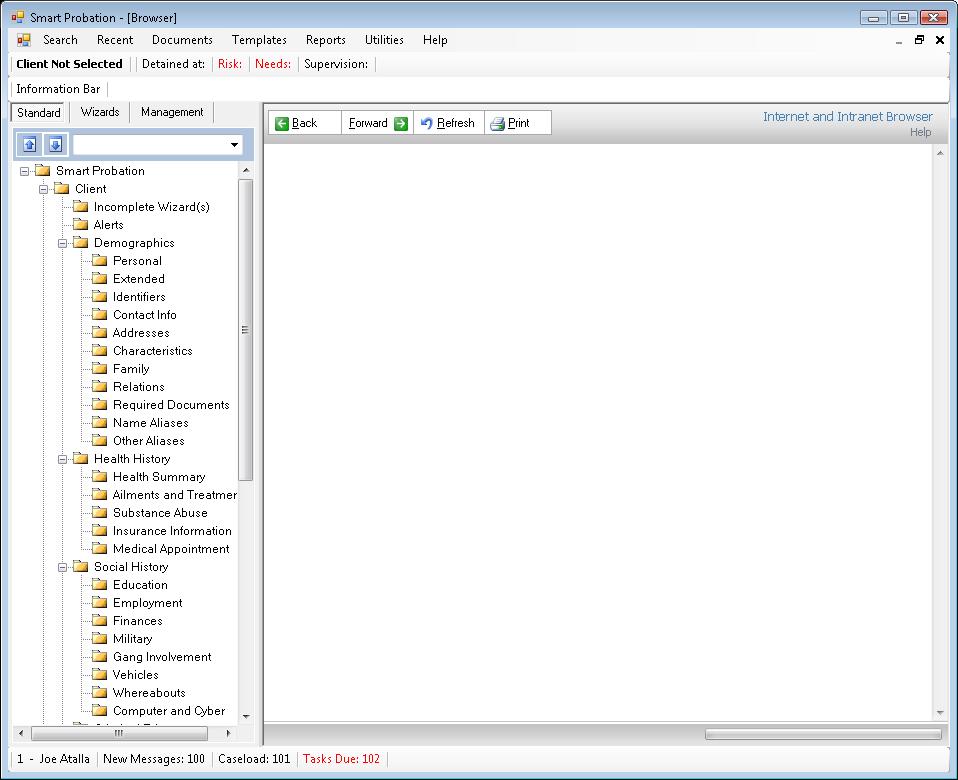Click the Information Bar label
The image size is (958, 780).
[x=58, y=89]
